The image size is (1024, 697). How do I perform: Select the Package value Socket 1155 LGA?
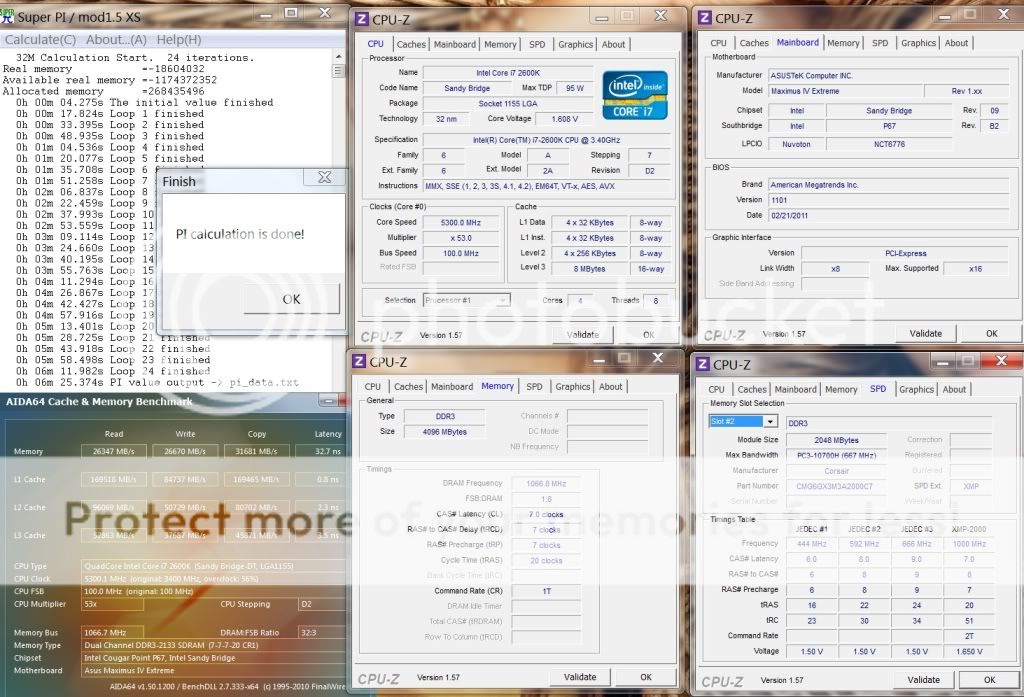[508, 103]
